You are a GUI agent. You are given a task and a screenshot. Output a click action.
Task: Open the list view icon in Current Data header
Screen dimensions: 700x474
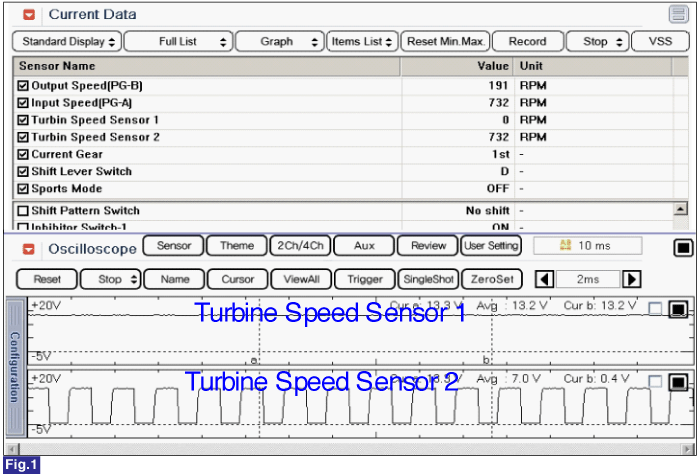678,14
